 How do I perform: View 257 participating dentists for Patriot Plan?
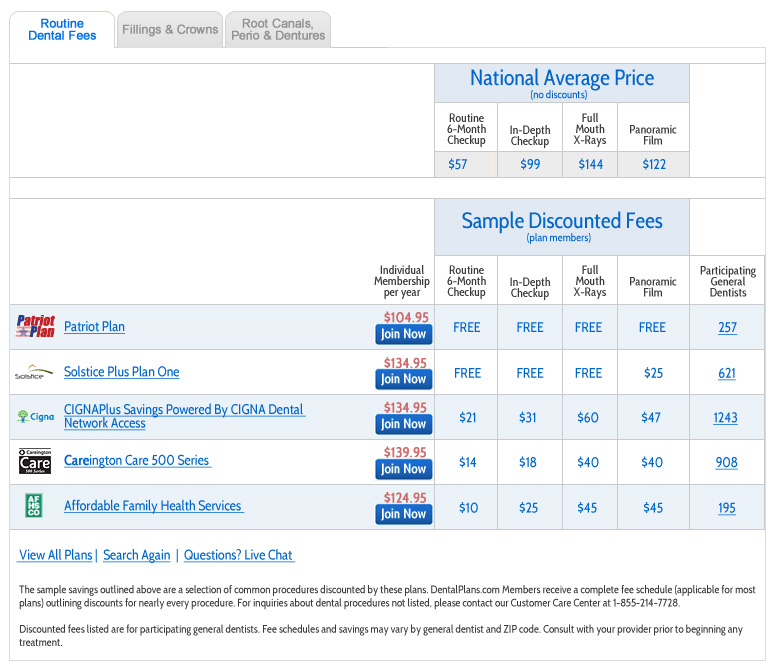727,328
